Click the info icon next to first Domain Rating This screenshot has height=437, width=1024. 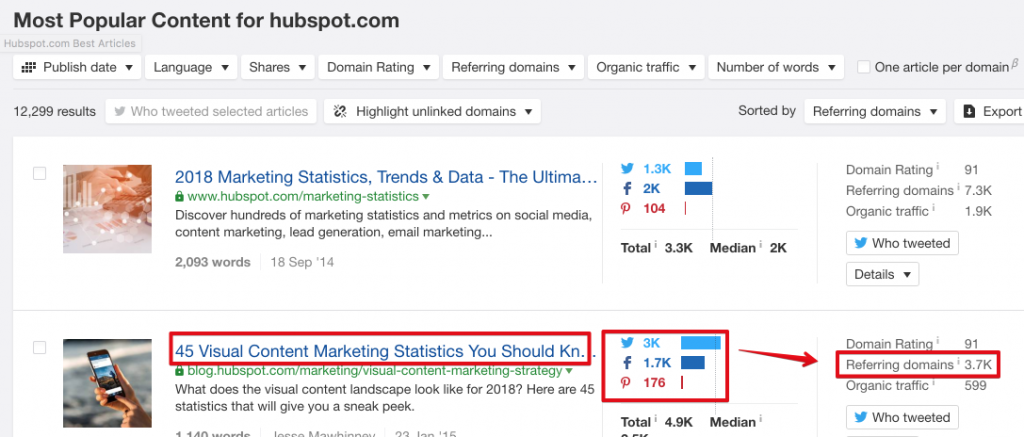[x=938, y=168]
